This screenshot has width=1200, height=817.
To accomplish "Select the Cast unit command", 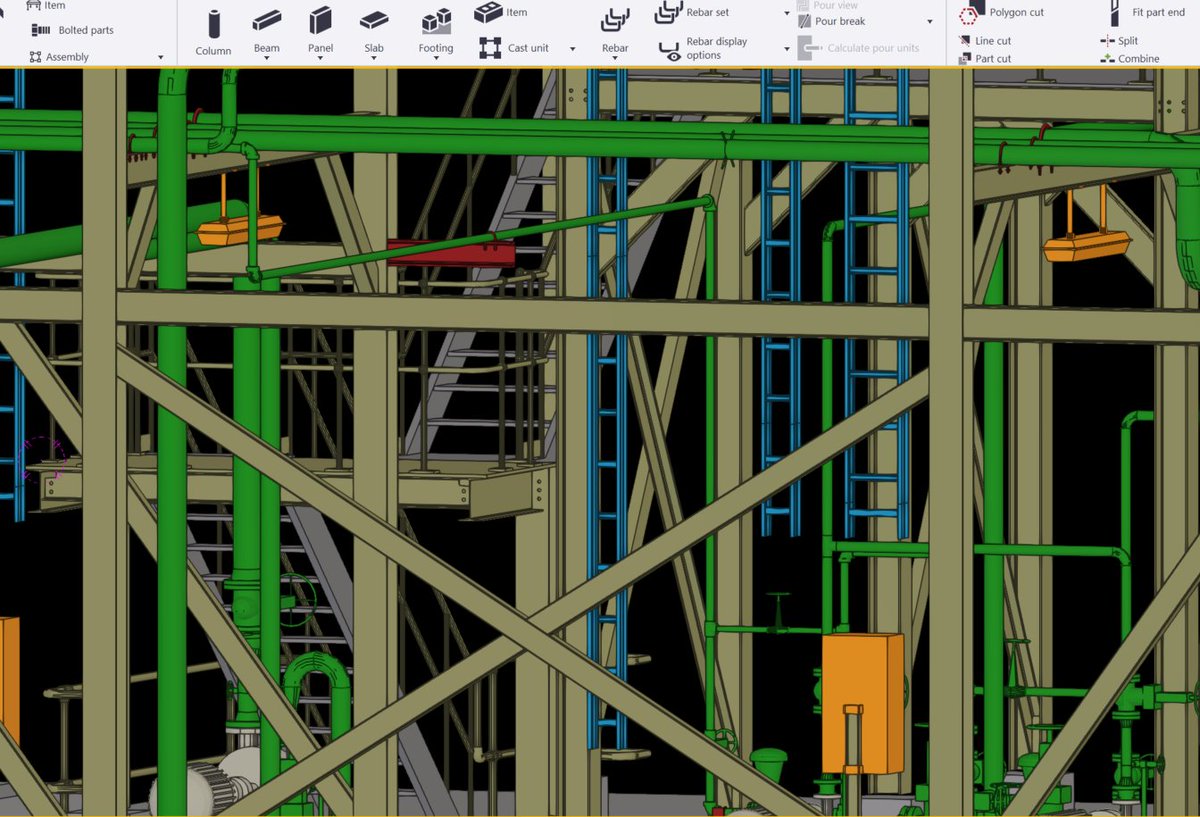I will pyautogui.click(x=515, y=48).
